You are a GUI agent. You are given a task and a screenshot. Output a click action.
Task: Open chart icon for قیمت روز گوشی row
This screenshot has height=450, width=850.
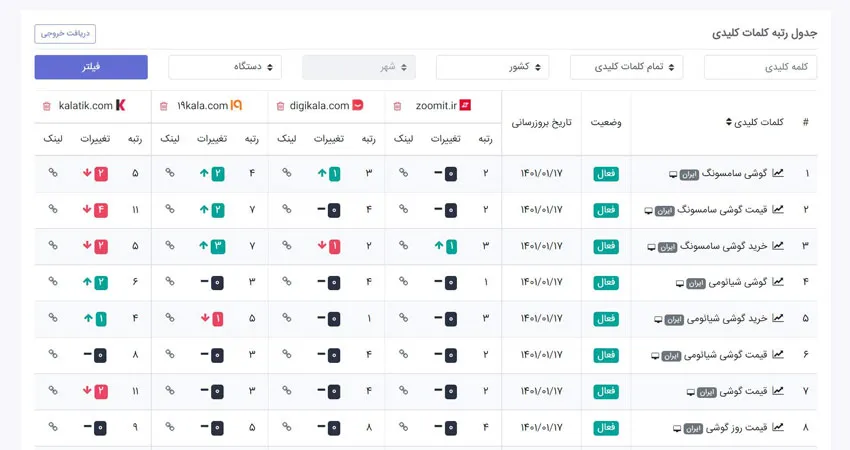(x=778, y=427)
